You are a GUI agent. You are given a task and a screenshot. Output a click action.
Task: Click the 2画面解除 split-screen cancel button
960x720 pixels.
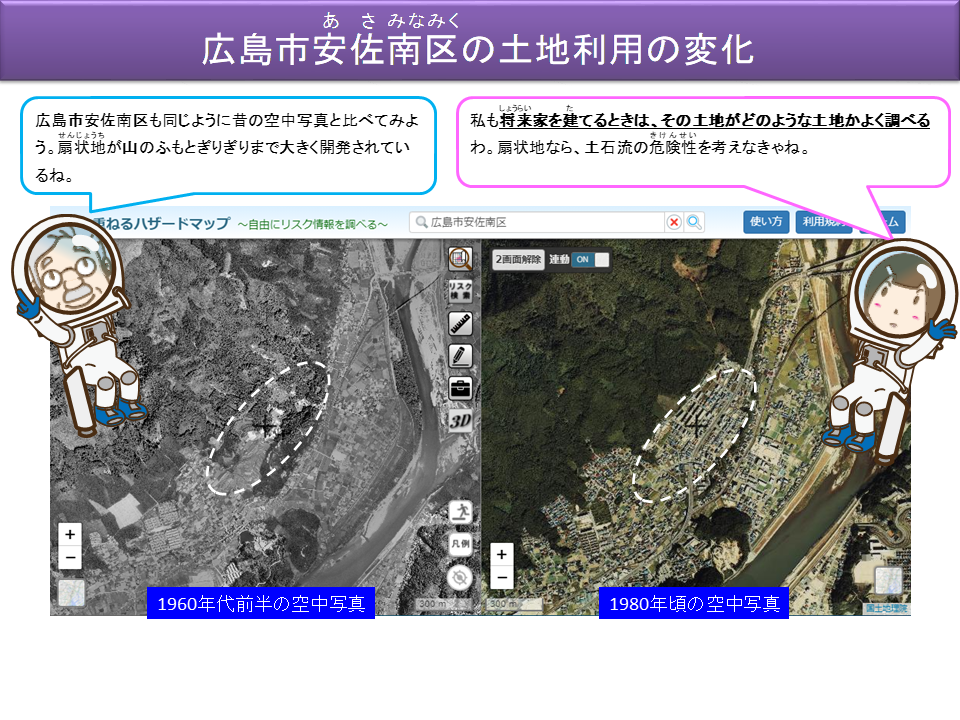pos(518,260)
